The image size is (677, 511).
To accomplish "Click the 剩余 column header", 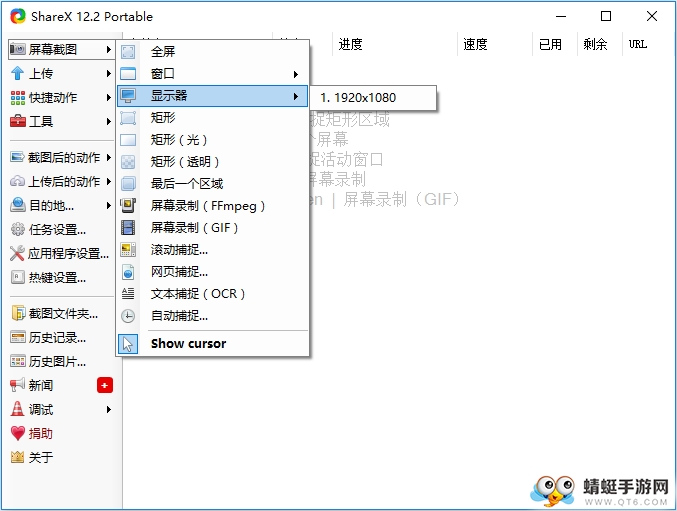I will [599, 44].
